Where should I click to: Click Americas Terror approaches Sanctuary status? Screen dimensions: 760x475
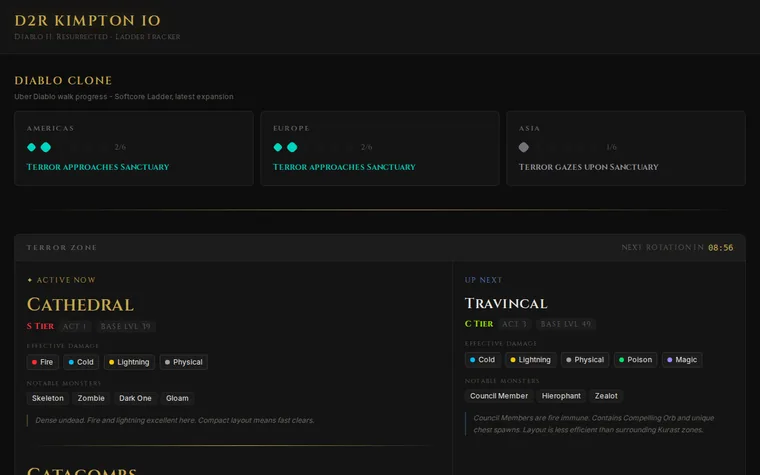[x=98, y=167]
